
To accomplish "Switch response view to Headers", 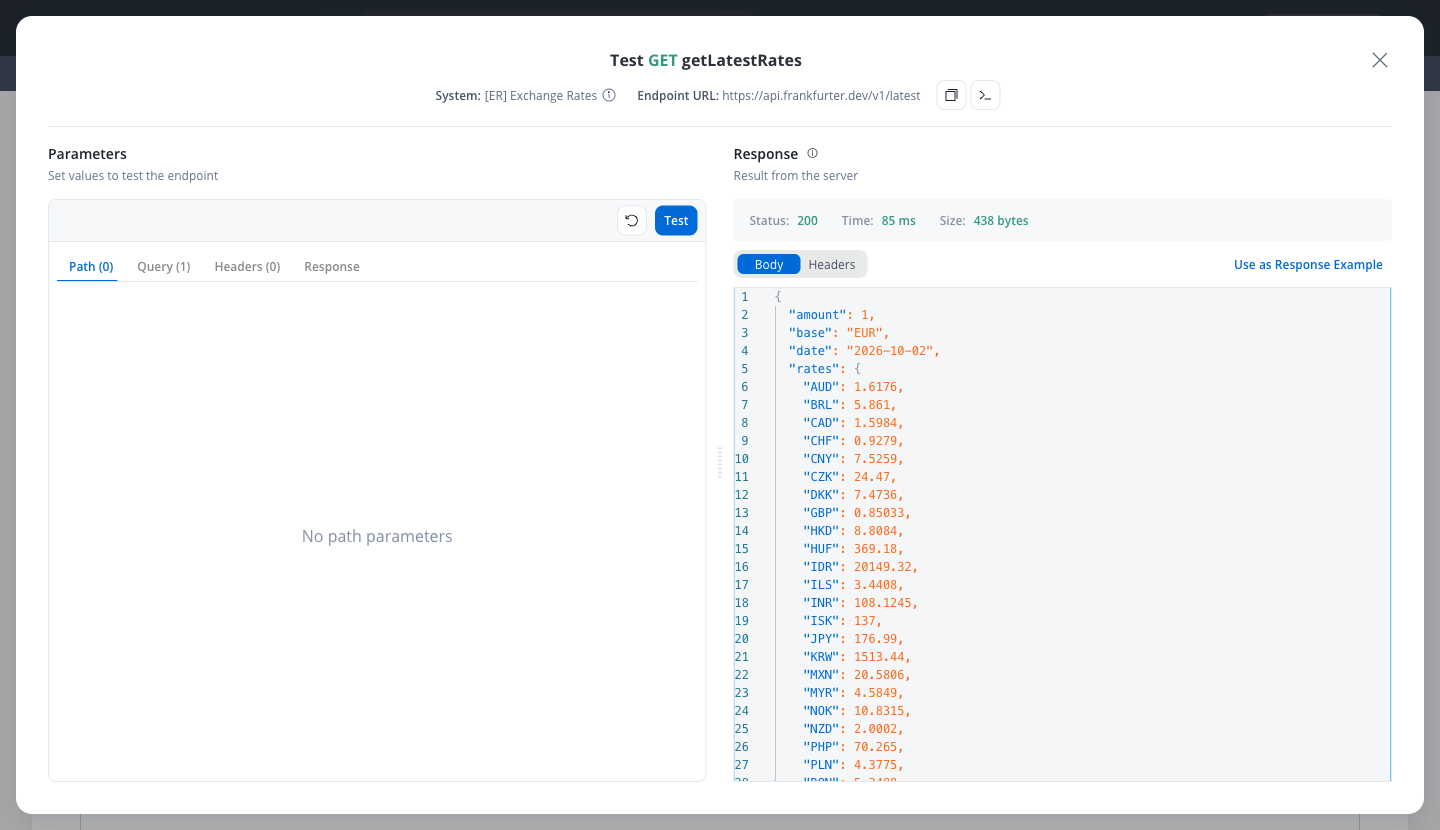I will pos(832,264).
